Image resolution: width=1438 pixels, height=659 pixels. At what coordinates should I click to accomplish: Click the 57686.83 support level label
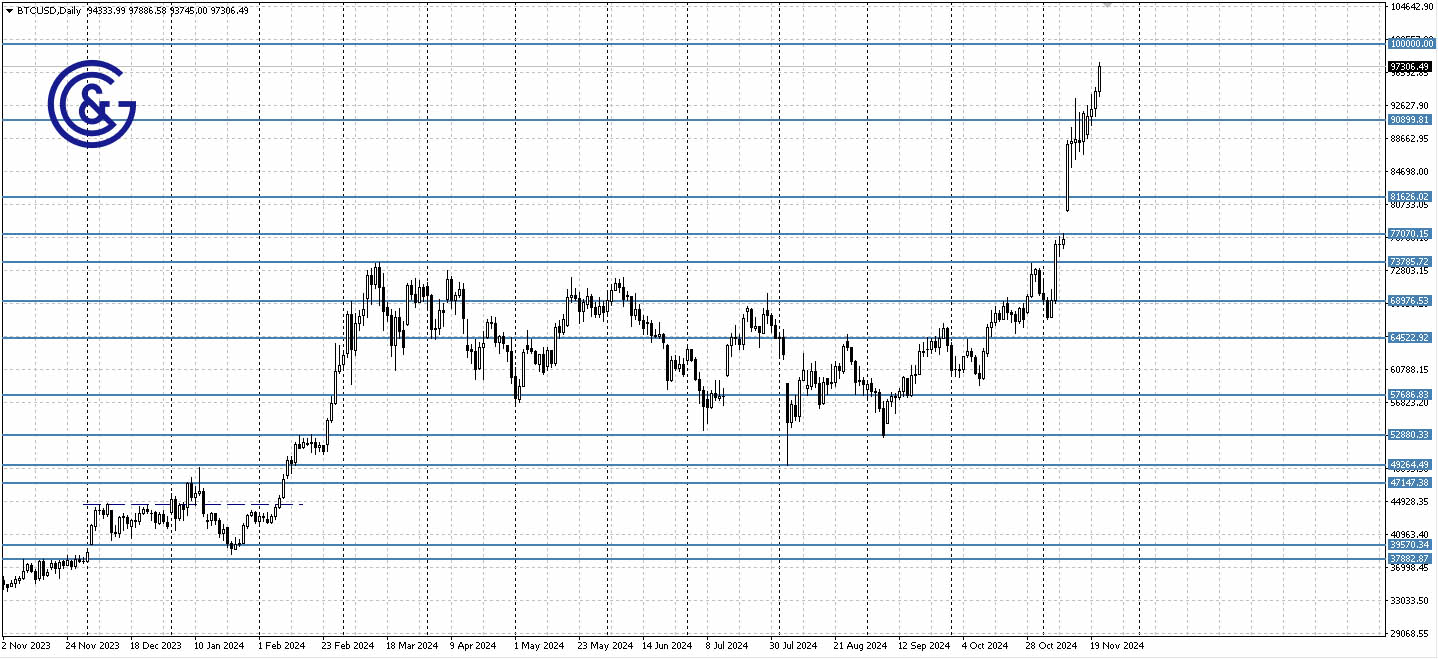[1410, 395]
